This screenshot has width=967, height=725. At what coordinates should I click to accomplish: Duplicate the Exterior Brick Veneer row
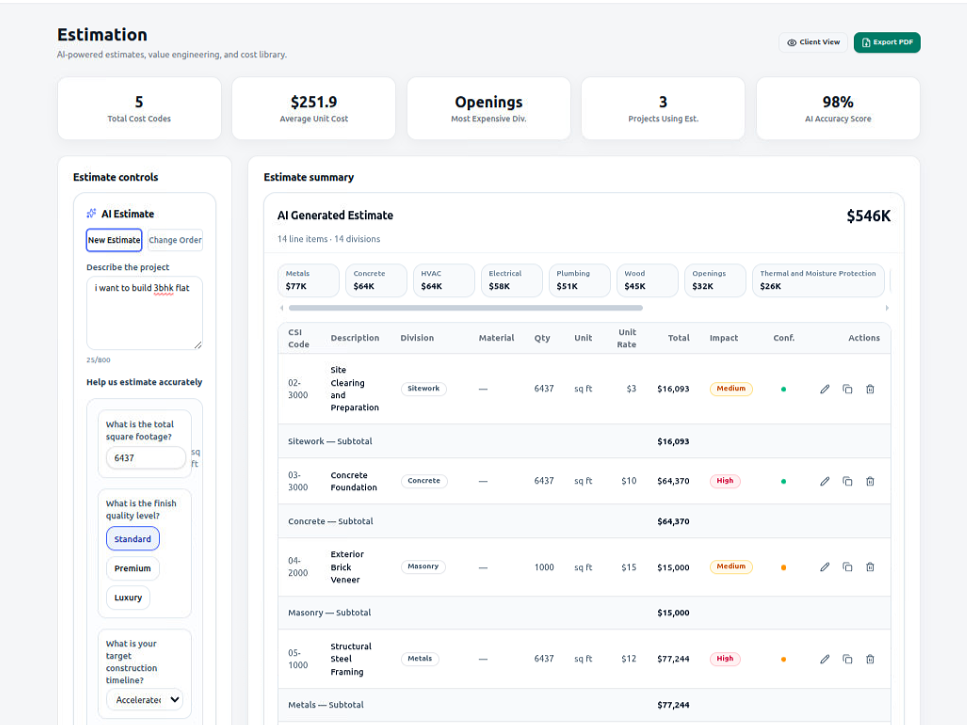[x=847, y=567]
